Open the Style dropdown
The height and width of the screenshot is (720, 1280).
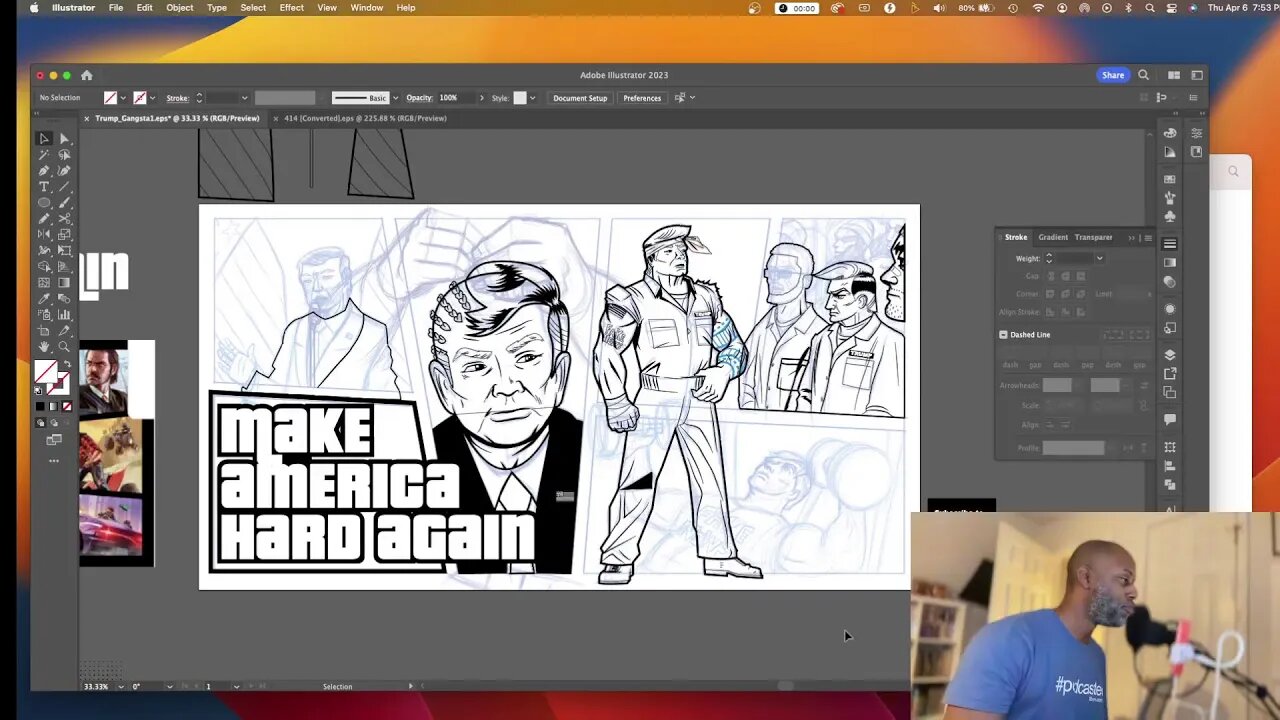point(532,98)
